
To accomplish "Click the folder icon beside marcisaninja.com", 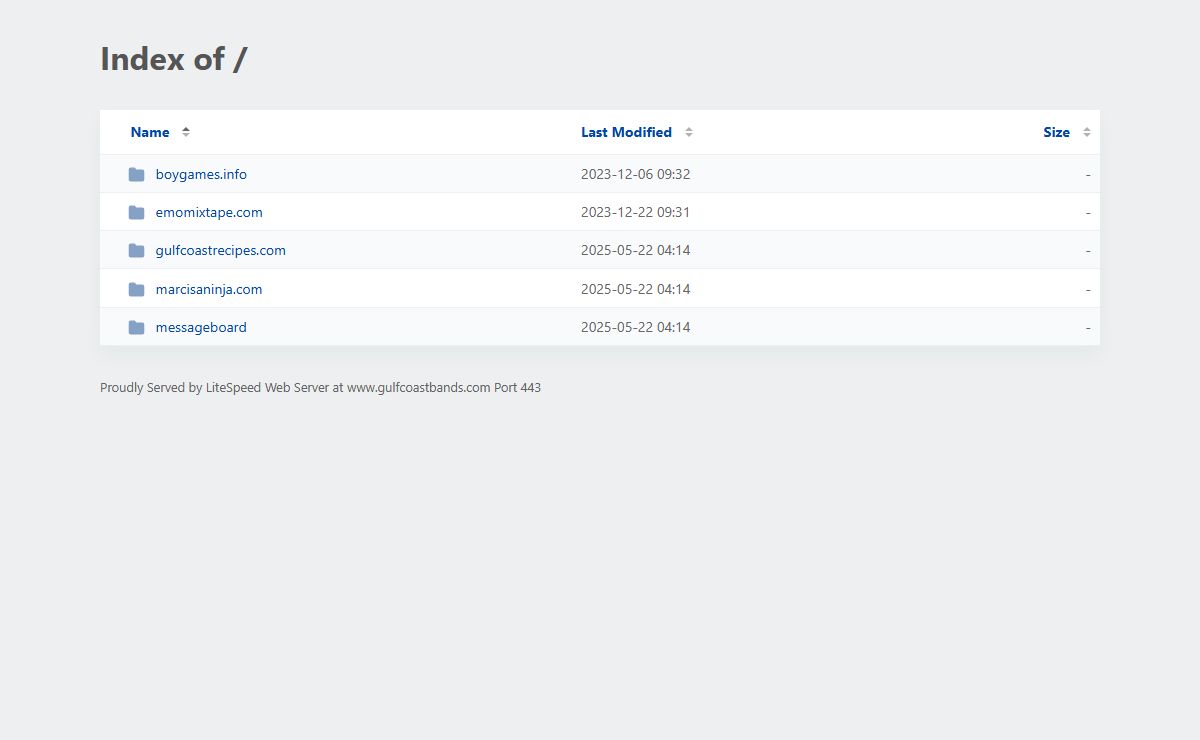I will point(136,289).
